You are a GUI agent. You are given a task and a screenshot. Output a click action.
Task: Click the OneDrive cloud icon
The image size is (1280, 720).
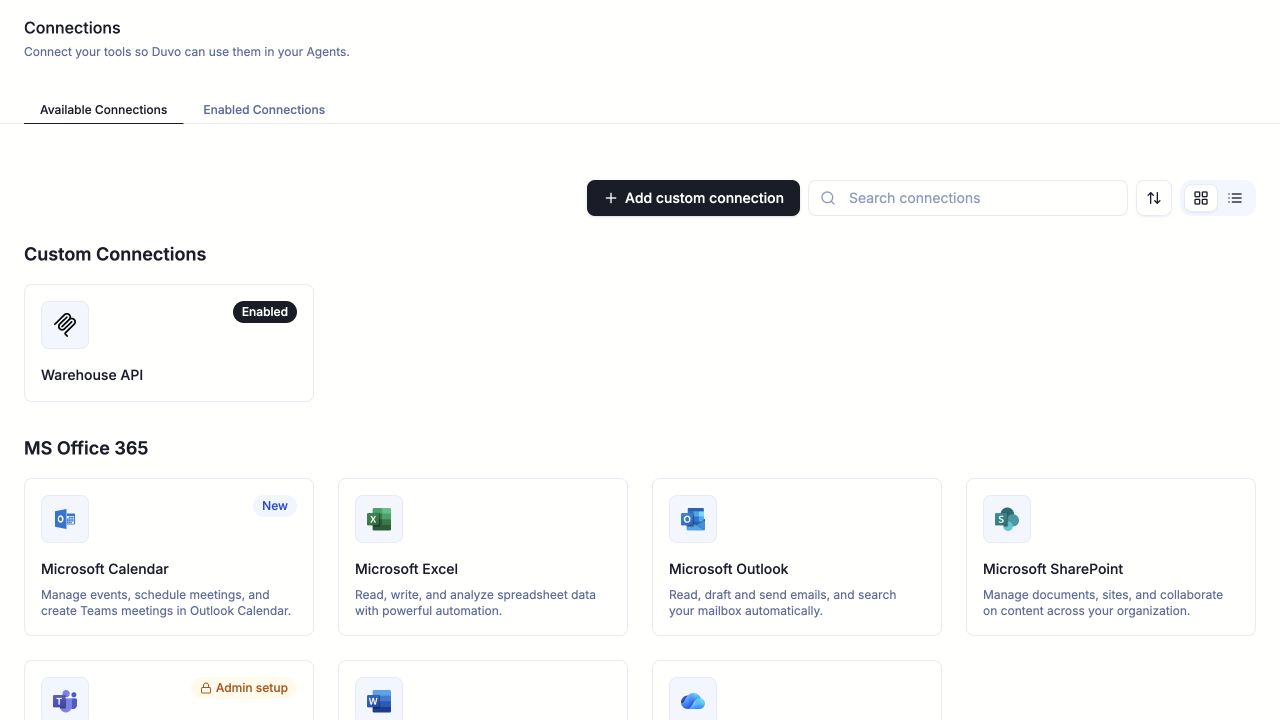[693, 699]
